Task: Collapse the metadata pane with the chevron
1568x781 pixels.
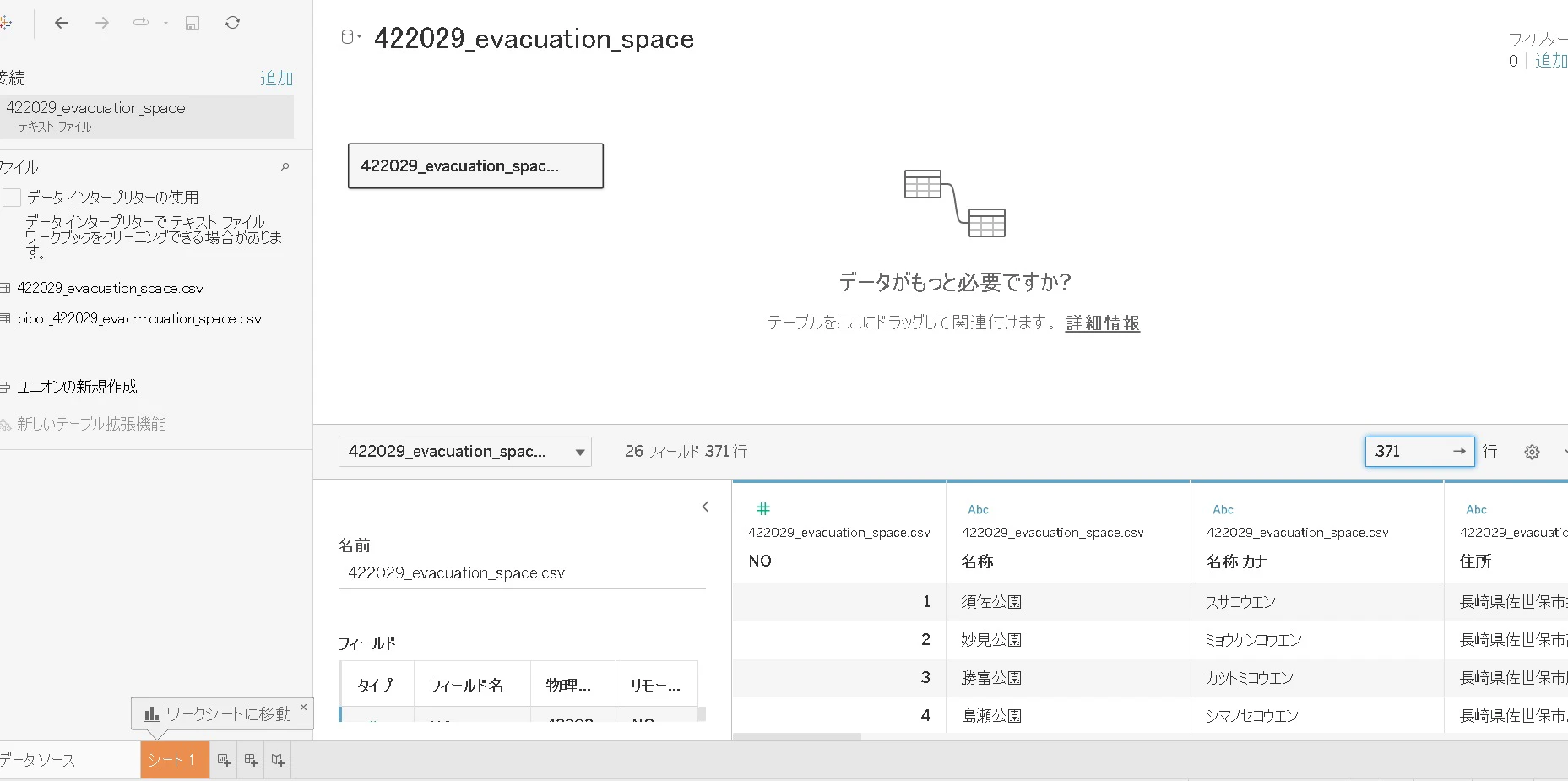Action: click(x=706, y=507)
